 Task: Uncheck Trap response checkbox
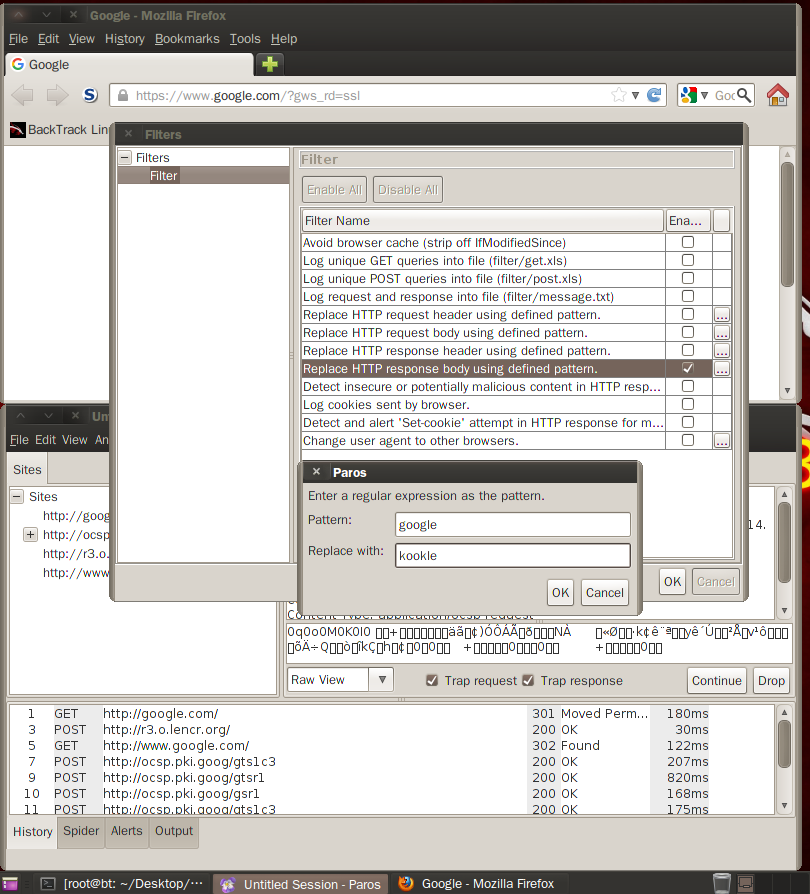point(528,680)
